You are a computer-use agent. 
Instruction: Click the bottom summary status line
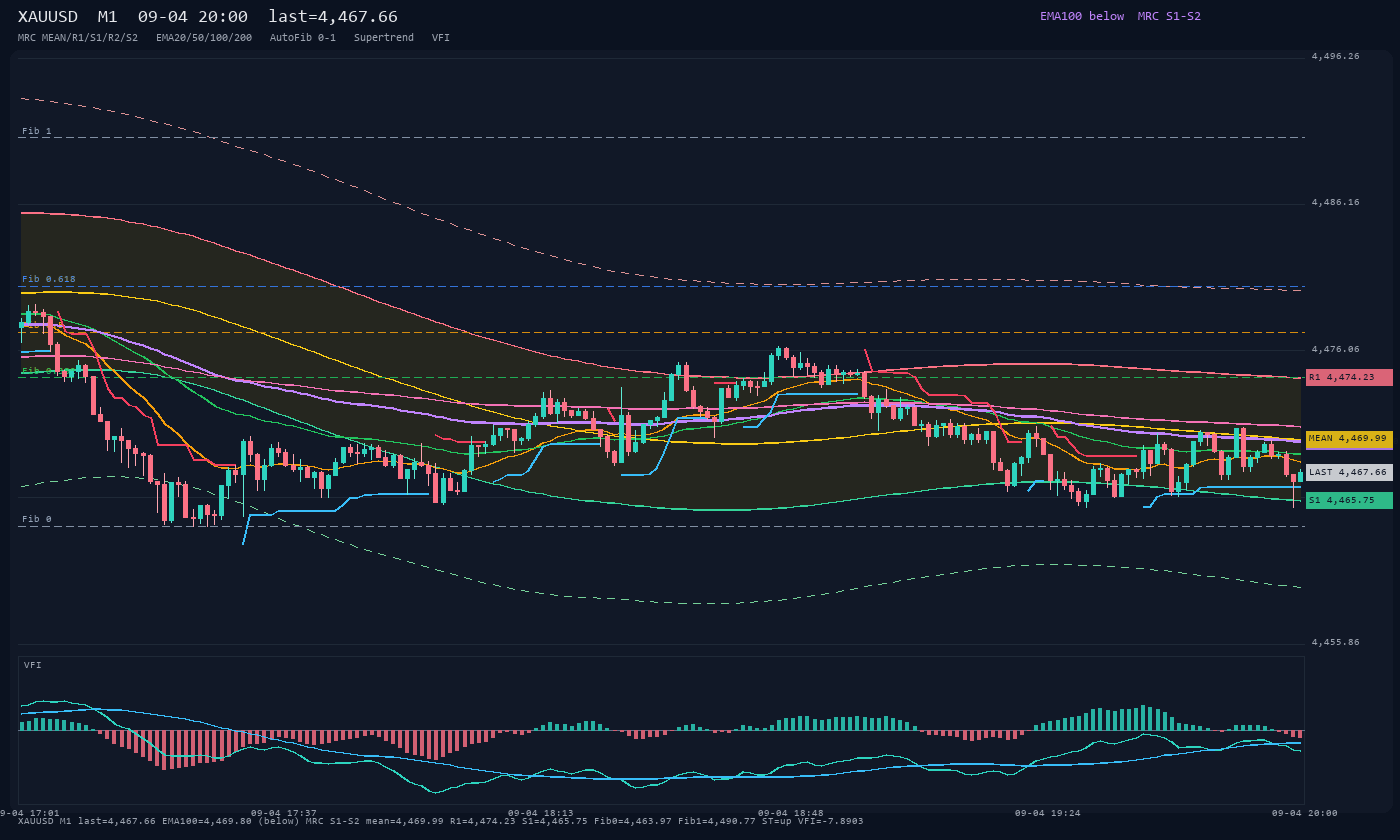[440, 821]
